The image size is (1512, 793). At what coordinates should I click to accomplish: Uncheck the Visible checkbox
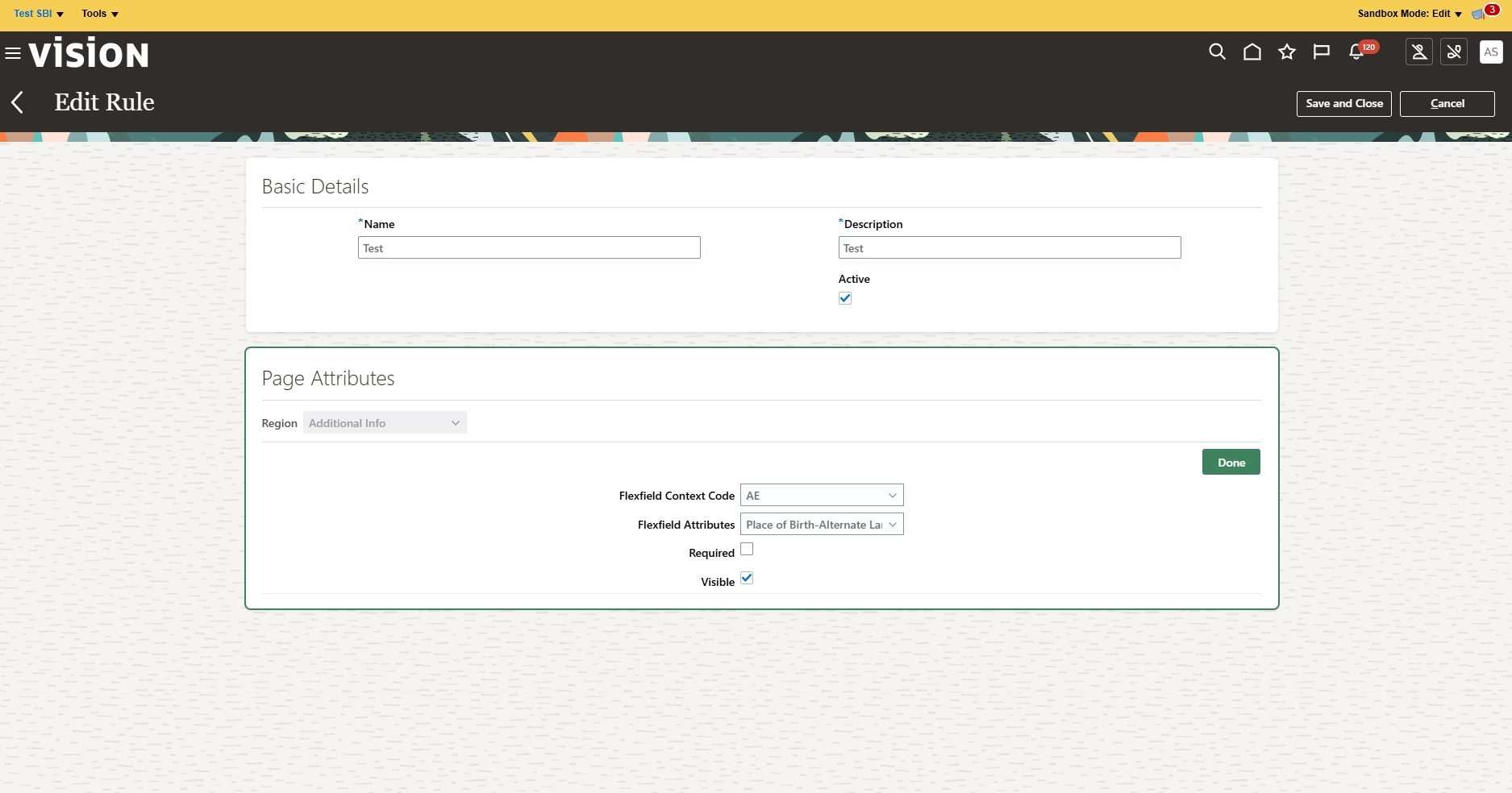click(747, 579)
